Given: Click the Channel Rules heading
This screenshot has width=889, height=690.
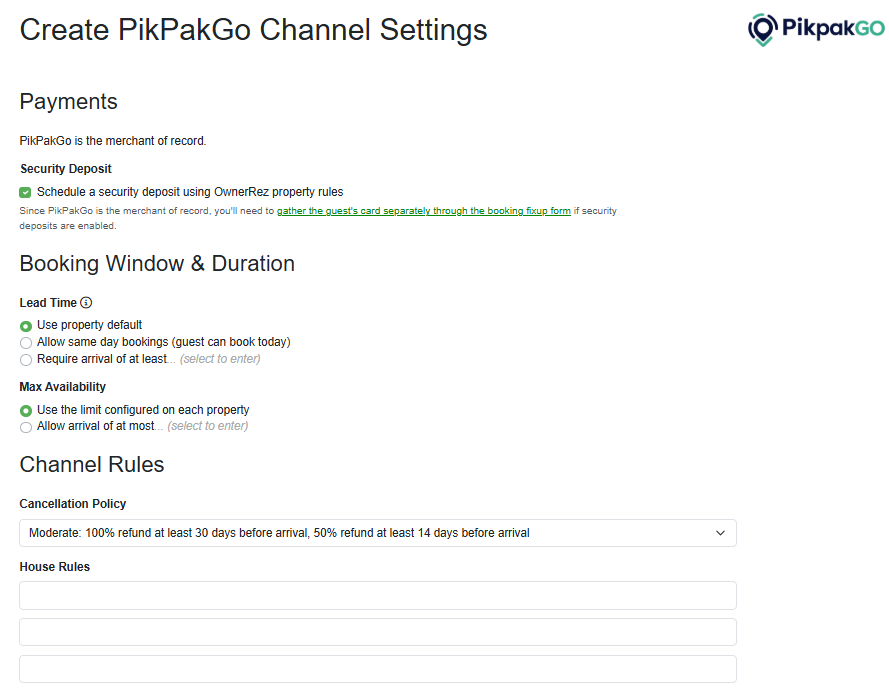Looking at the screenshot, I should [92, 464].
